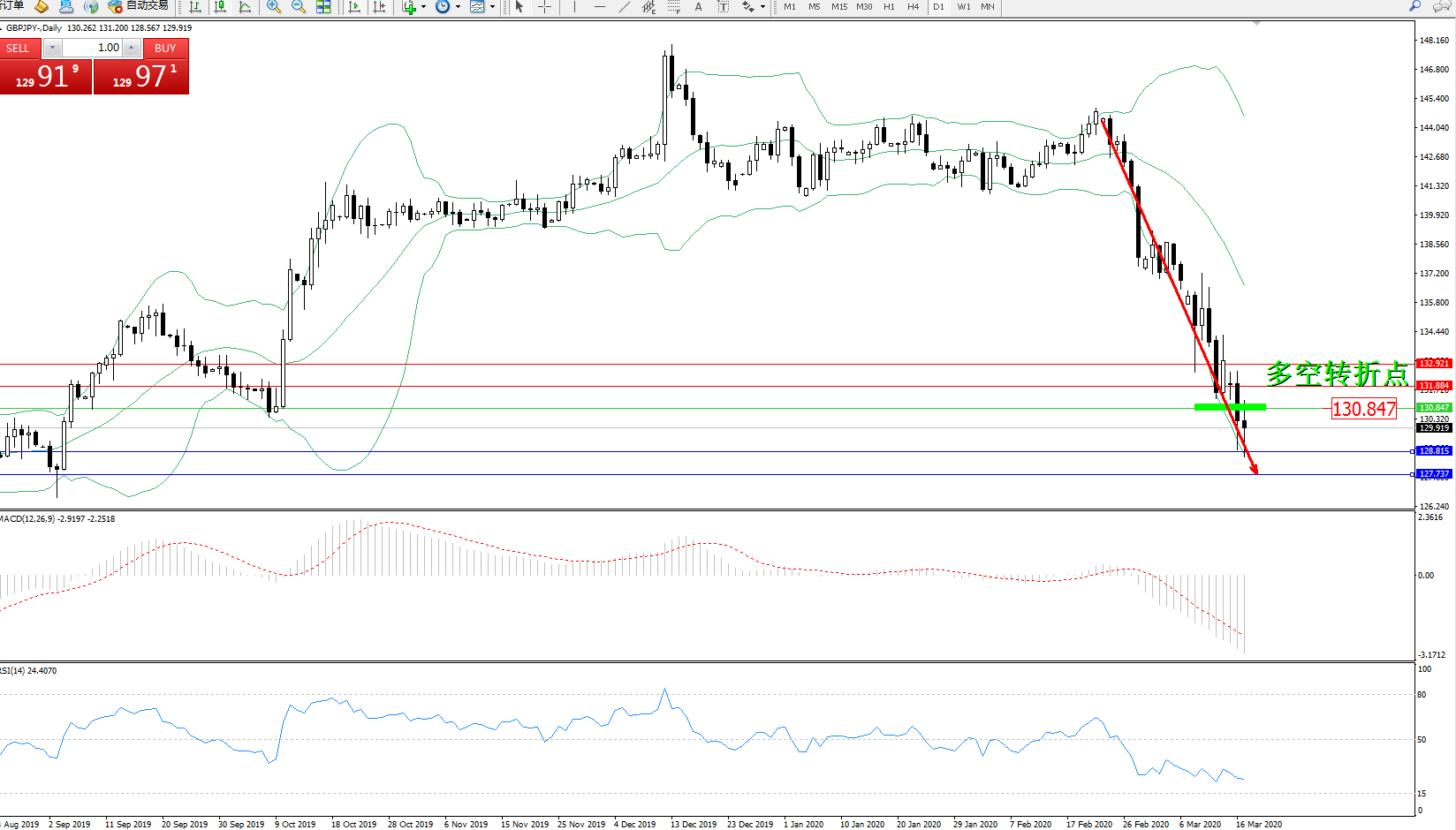The height and width of the screenshot is (830, 1456).
Task: Switch to the H4 timeframe
Action: click(914, 7)
